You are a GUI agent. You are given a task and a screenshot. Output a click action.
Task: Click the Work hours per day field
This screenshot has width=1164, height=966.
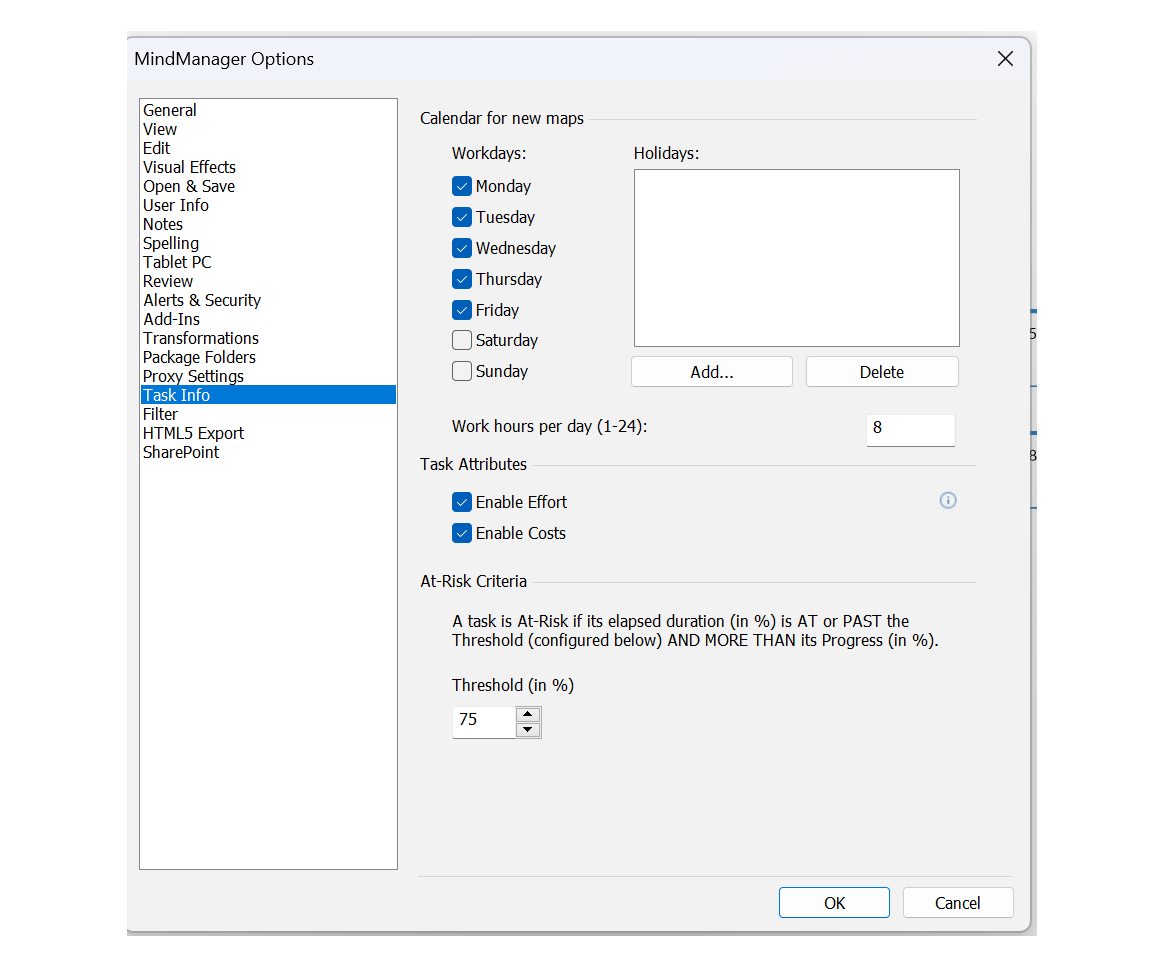909,428
